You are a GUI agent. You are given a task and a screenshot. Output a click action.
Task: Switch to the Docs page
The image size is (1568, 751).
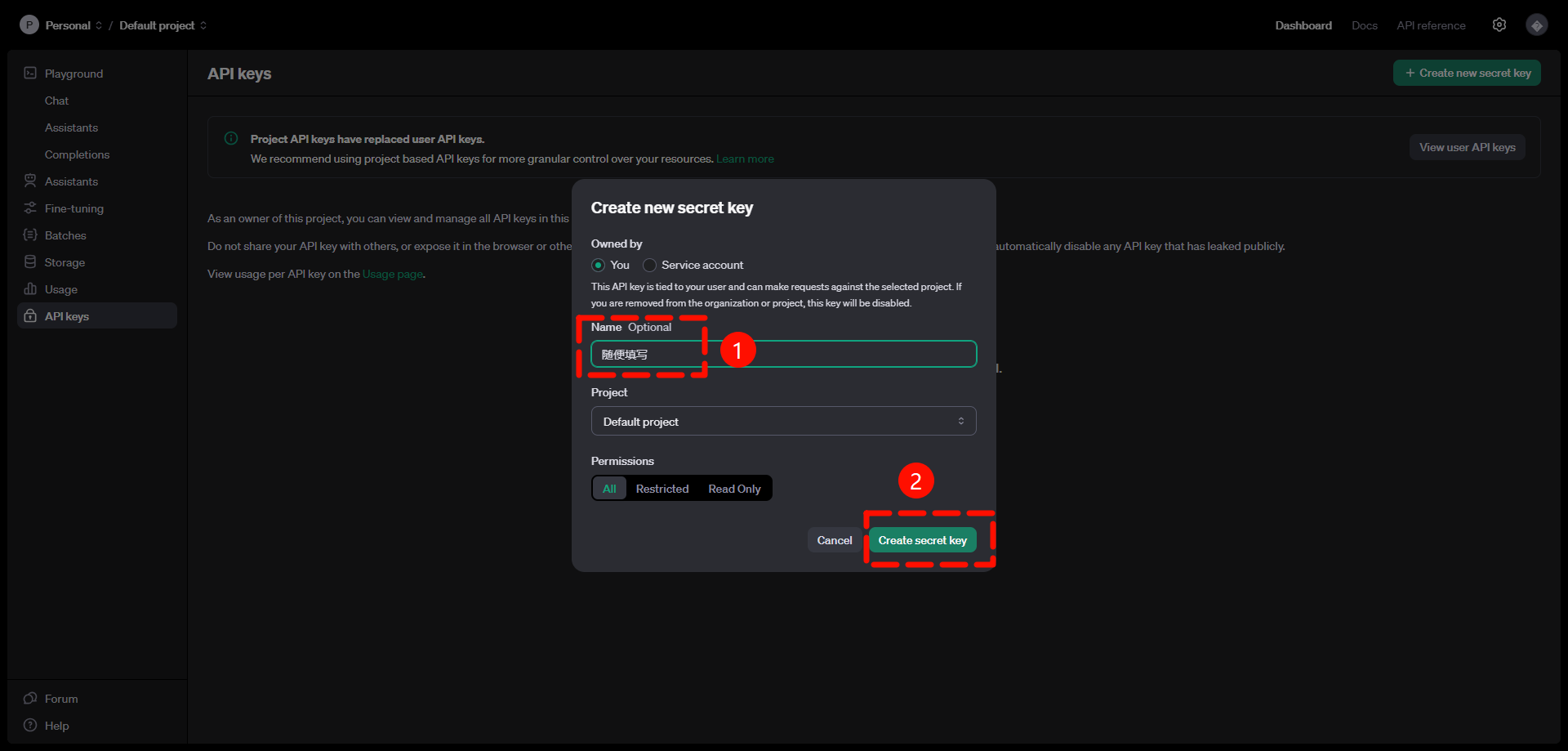(1364, 25)
